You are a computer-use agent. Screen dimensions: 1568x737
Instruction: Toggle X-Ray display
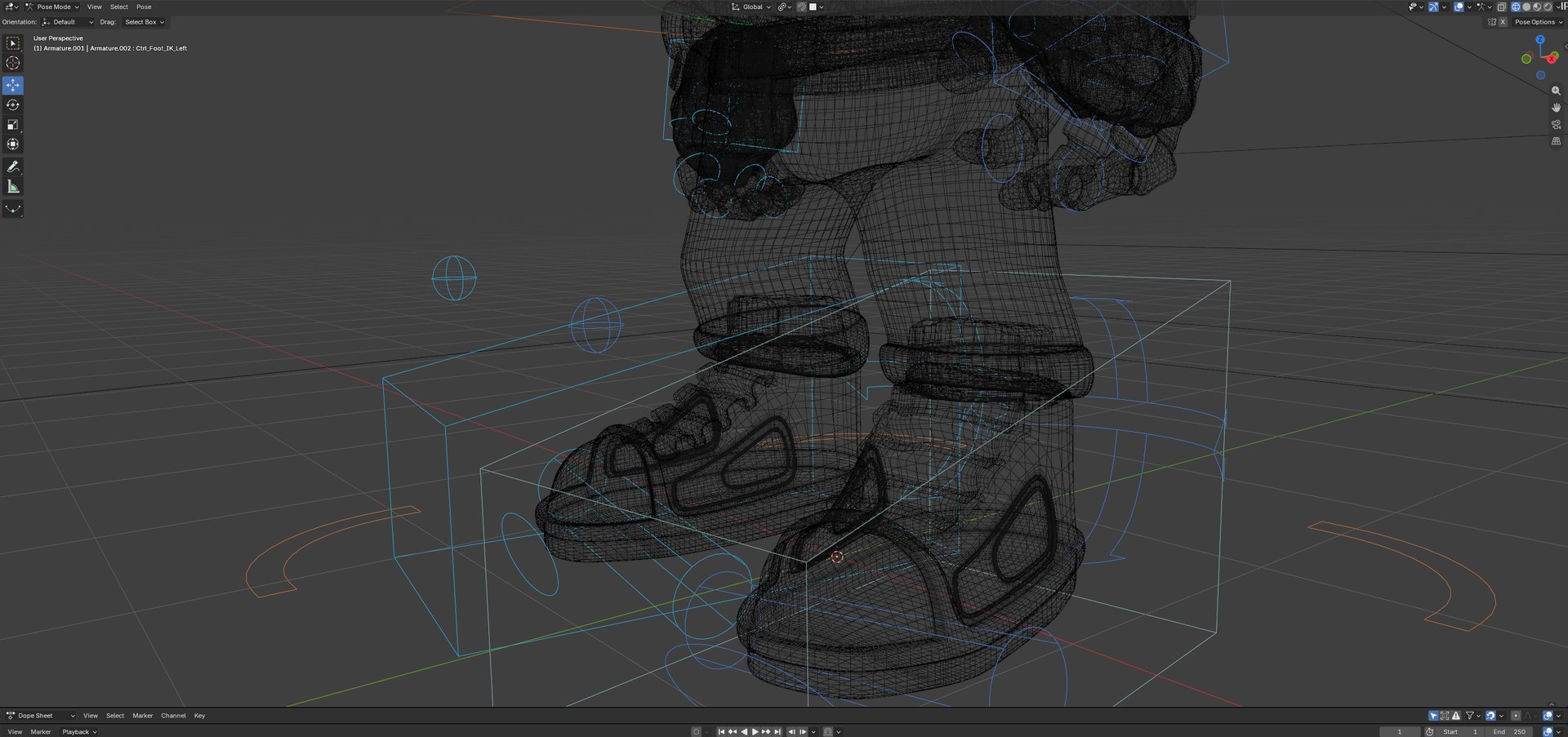tap(1502, 7)
